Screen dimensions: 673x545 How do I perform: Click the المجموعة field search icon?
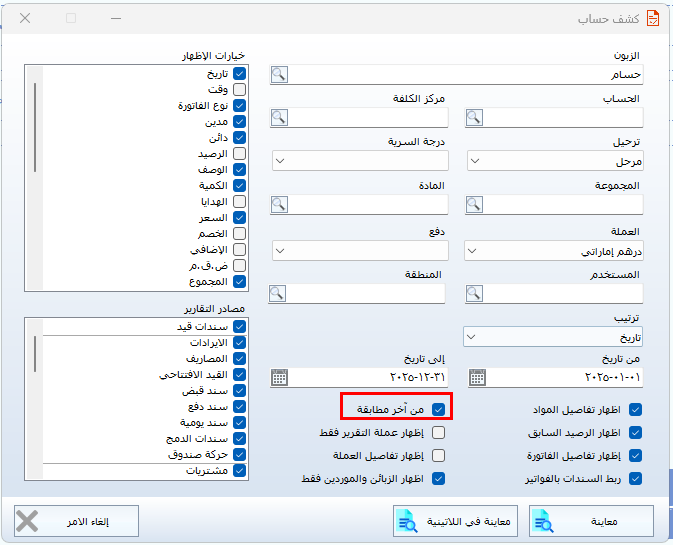[476, 204]
